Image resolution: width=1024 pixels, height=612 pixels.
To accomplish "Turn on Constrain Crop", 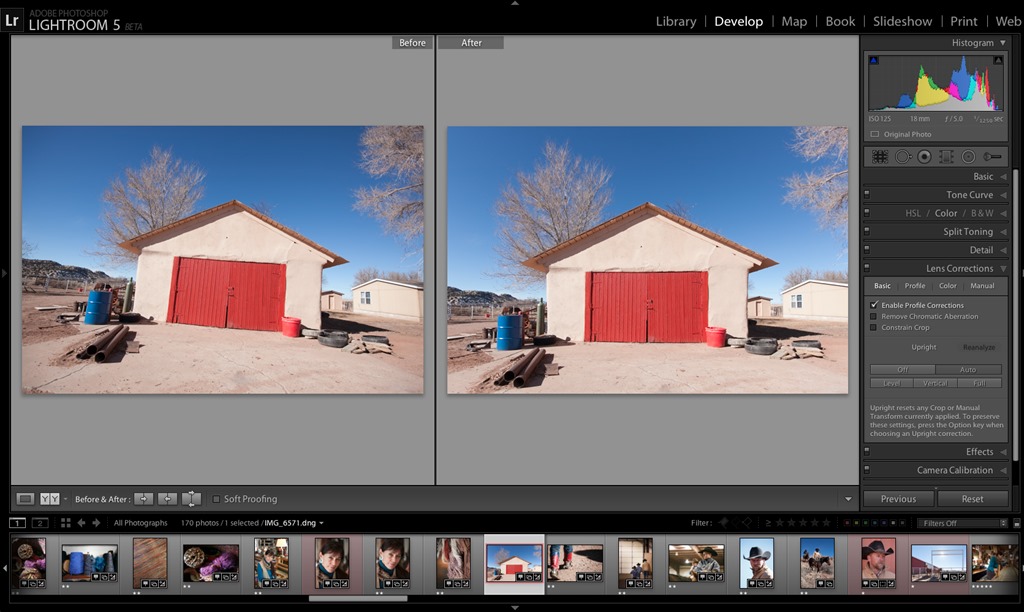I will point(874,327).
